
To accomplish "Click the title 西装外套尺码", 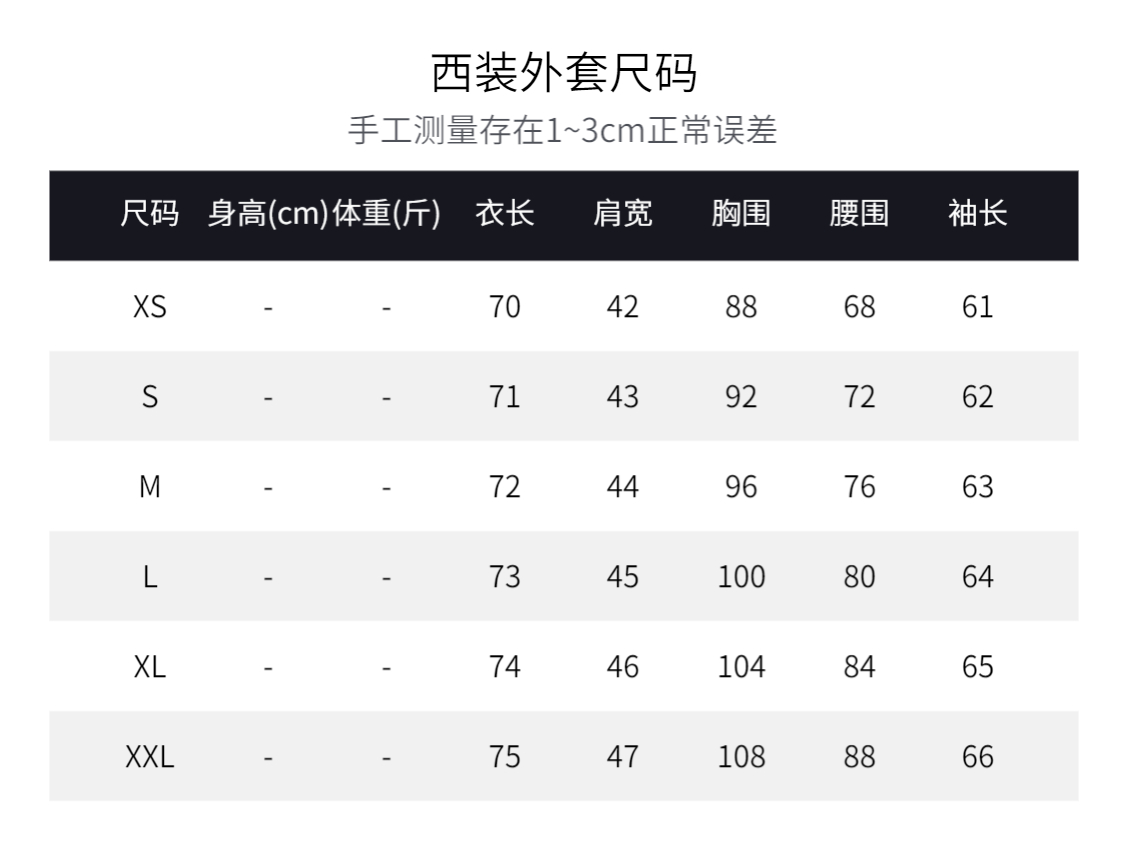I will click(x=562, y=73).
